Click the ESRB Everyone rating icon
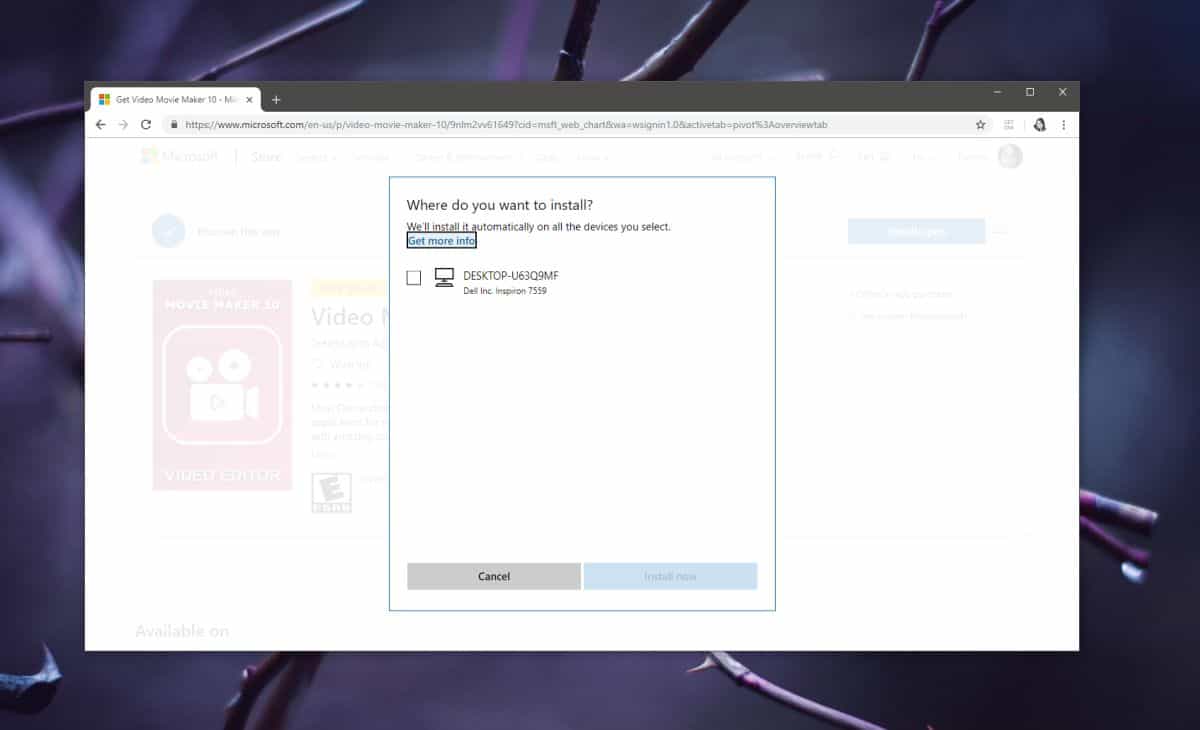 coord(331,493)
